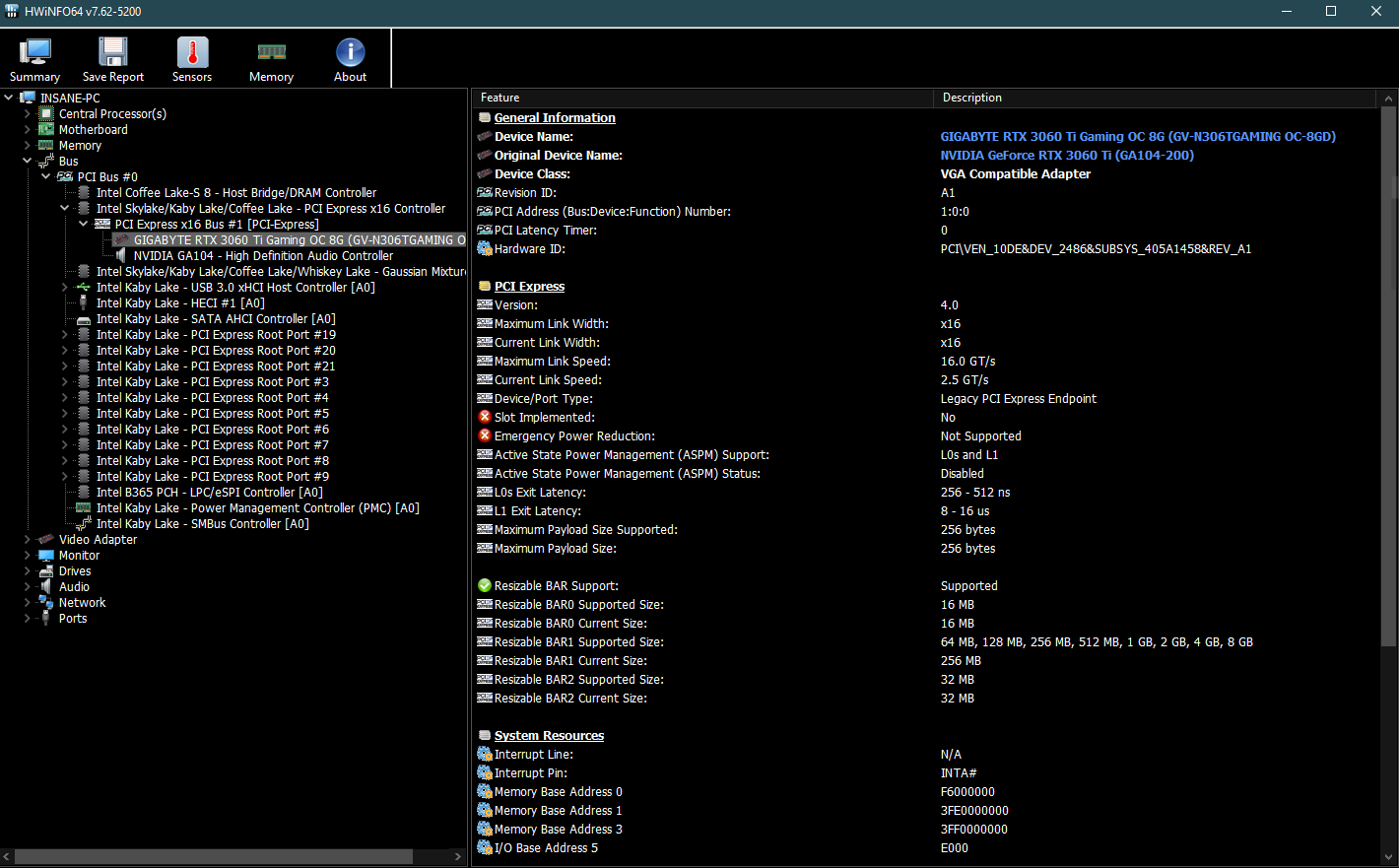Click the System Resources section icon
Viewport: 1399px width, 868px height.
[x=485, y=736]
